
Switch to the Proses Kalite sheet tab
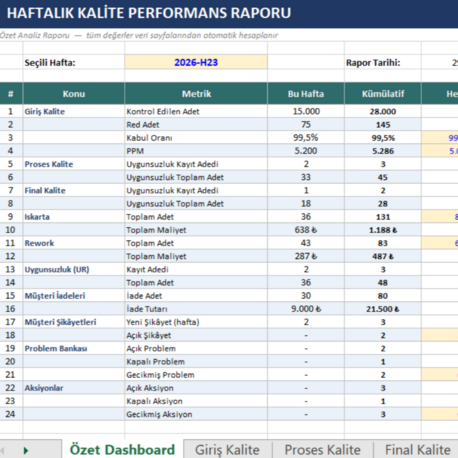point(322,450)
